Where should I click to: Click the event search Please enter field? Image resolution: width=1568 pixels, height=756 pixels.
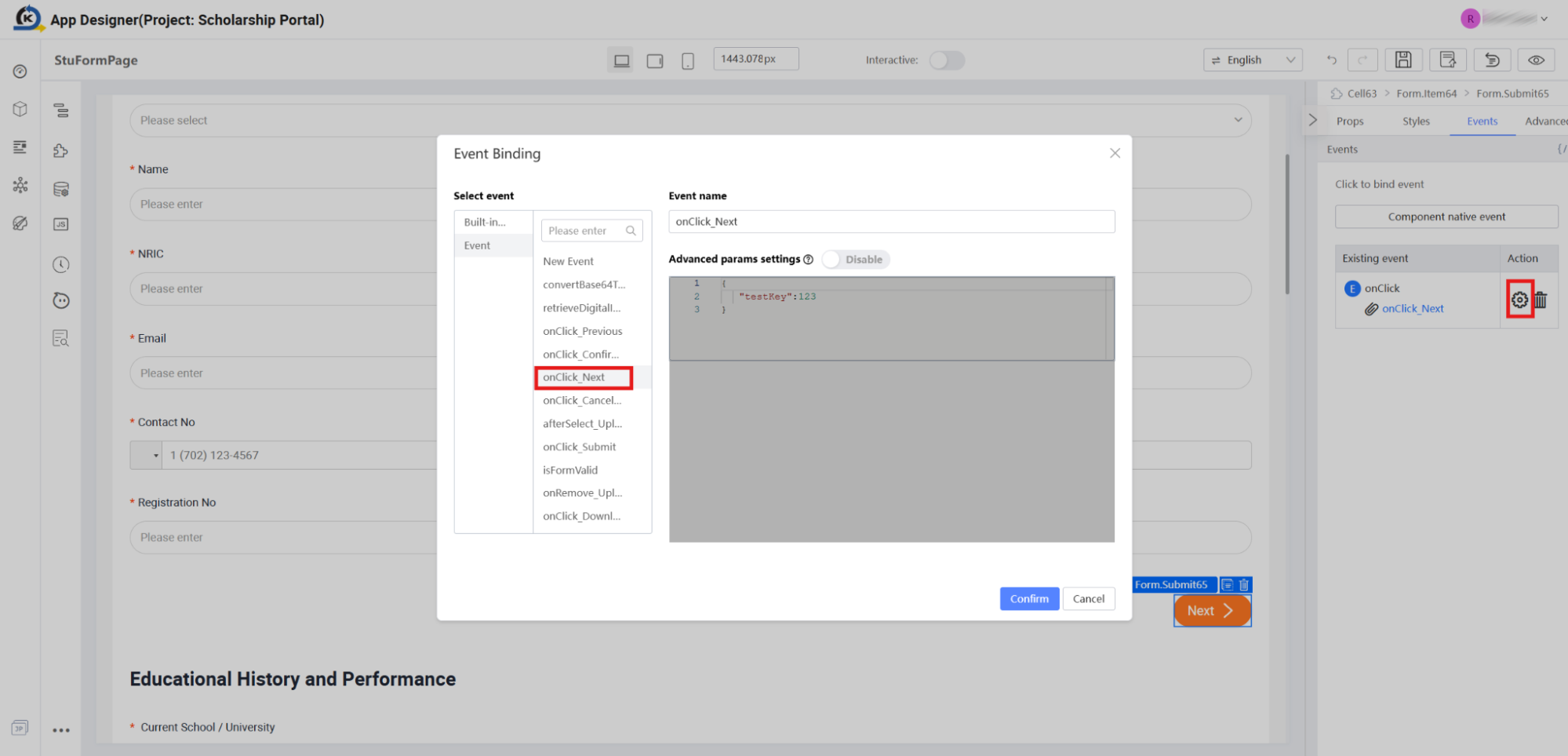click(x=591, y=231)
